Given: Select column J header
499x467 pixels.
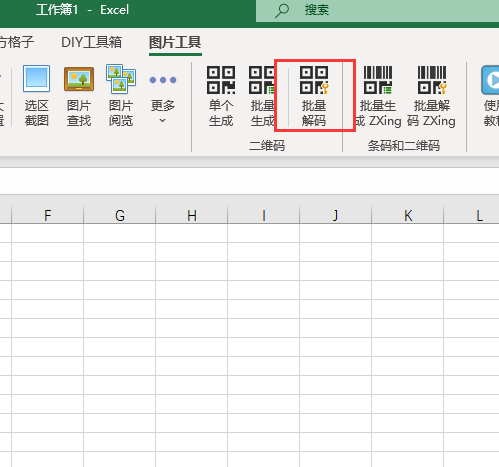Looking at the screenshot, I should coord(336,215).
